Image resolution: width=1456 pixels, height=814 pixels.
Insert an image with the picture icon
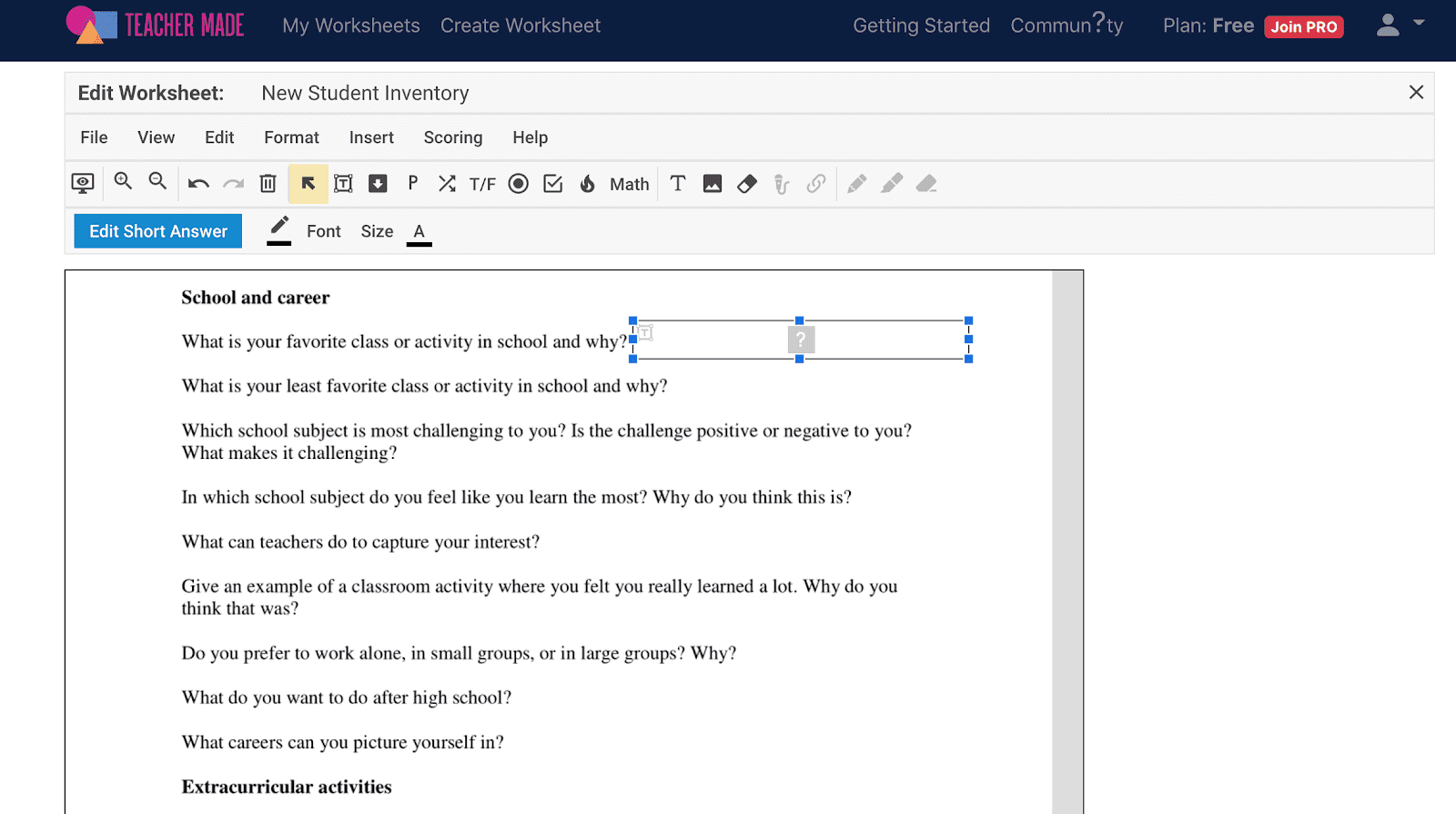713,184
